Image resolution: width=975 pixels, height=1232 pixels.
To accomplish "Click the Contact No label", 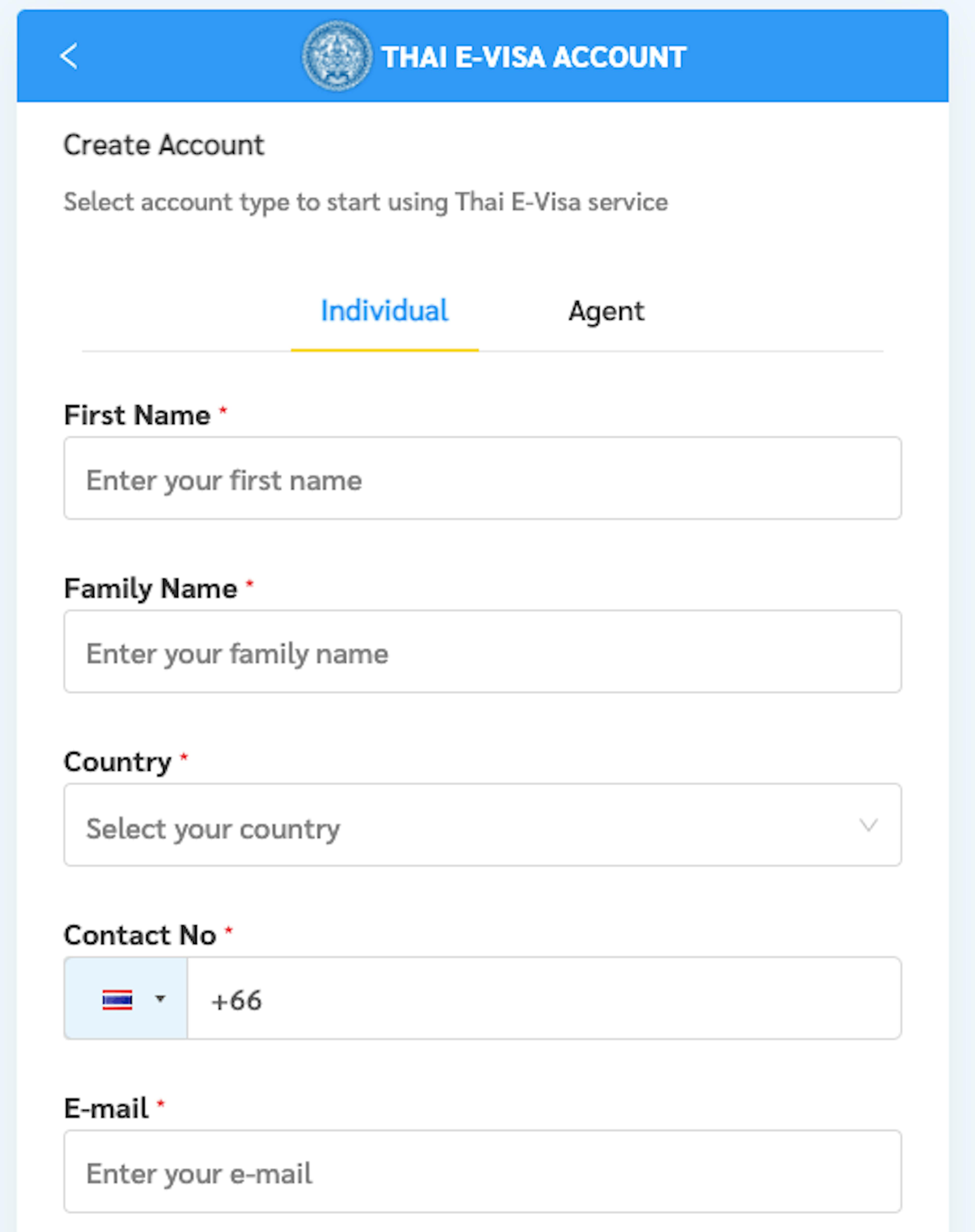I will pos(140,935).
